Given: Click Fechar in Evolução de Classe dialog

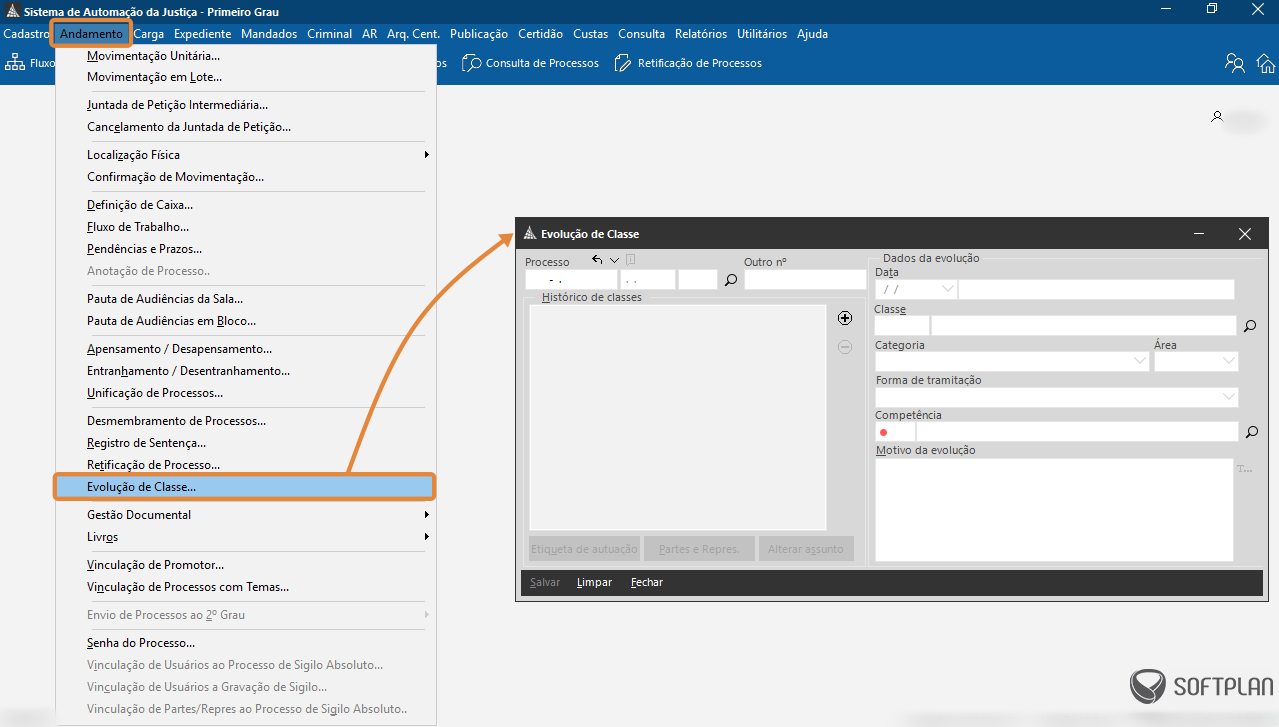Looking at the screenshot, I should tap(647, 582).
